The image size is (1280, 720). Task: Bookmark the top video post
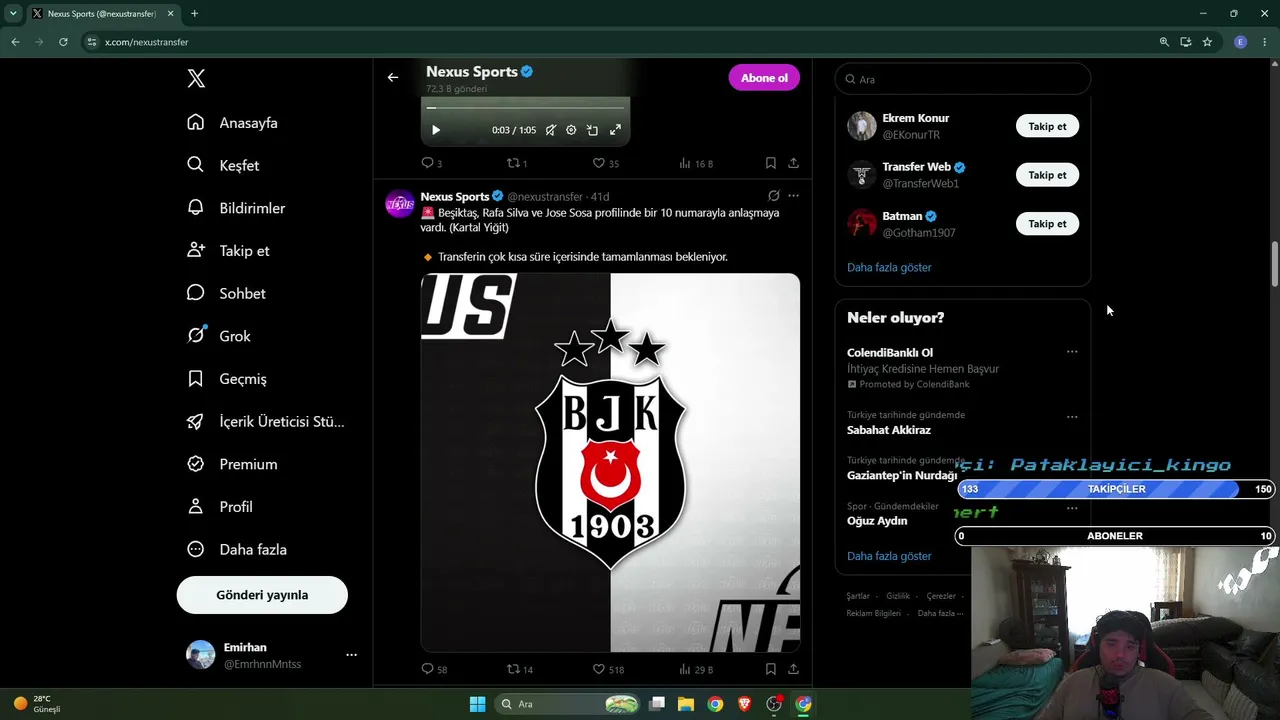[x=770, y=163]
